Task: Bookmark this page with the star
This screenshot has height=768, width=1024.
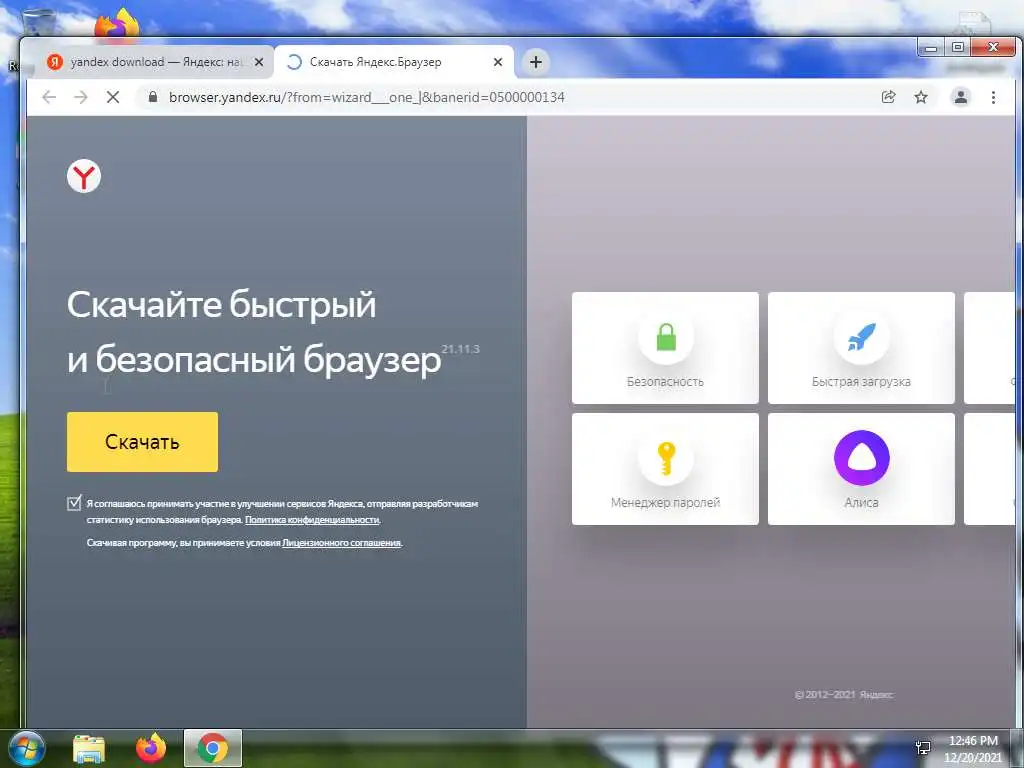Action: point(921,97)
